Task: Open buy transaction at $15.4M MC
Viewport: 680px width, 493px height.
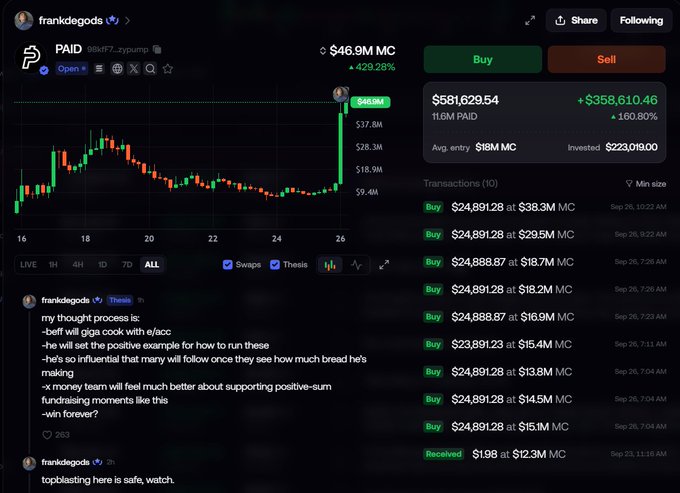Action: point(545,344)
